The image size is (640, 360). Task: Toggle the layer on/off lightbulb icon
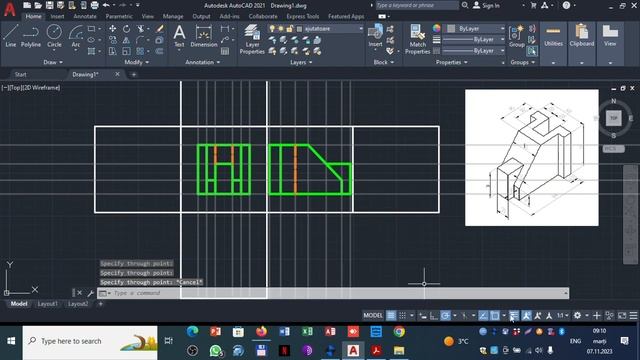click(x=272, y=29)
